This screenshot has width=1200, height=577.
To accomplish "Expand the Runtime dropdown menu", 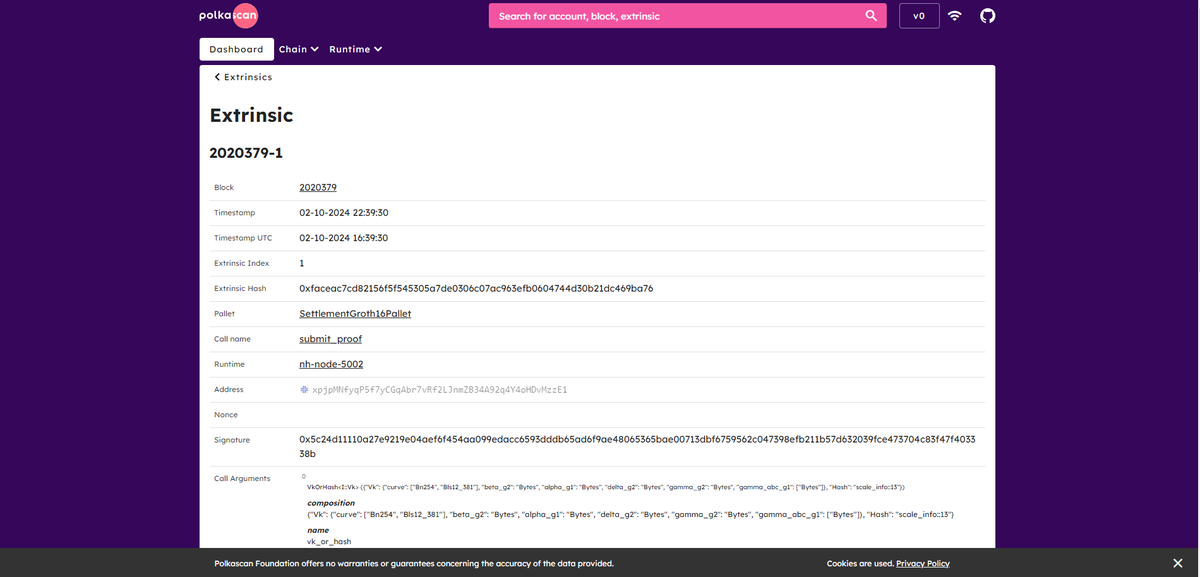I will point(355,49).
